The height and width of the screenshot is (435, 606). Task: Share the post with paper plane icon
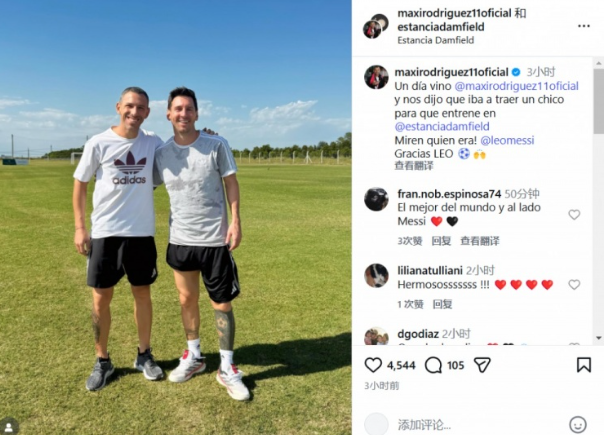click(482, 365)
